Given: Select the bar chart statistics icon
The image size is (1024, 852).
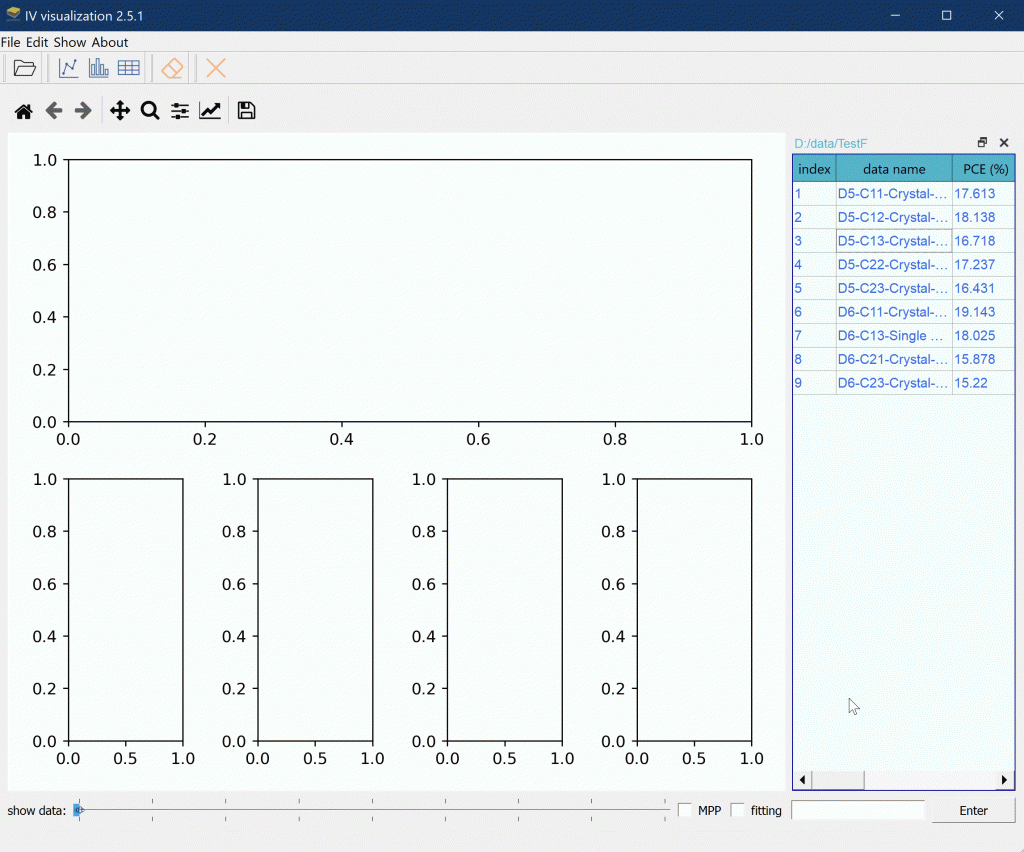Looking at the screenshot, I should pyautogui.click(x=99, y=68).
